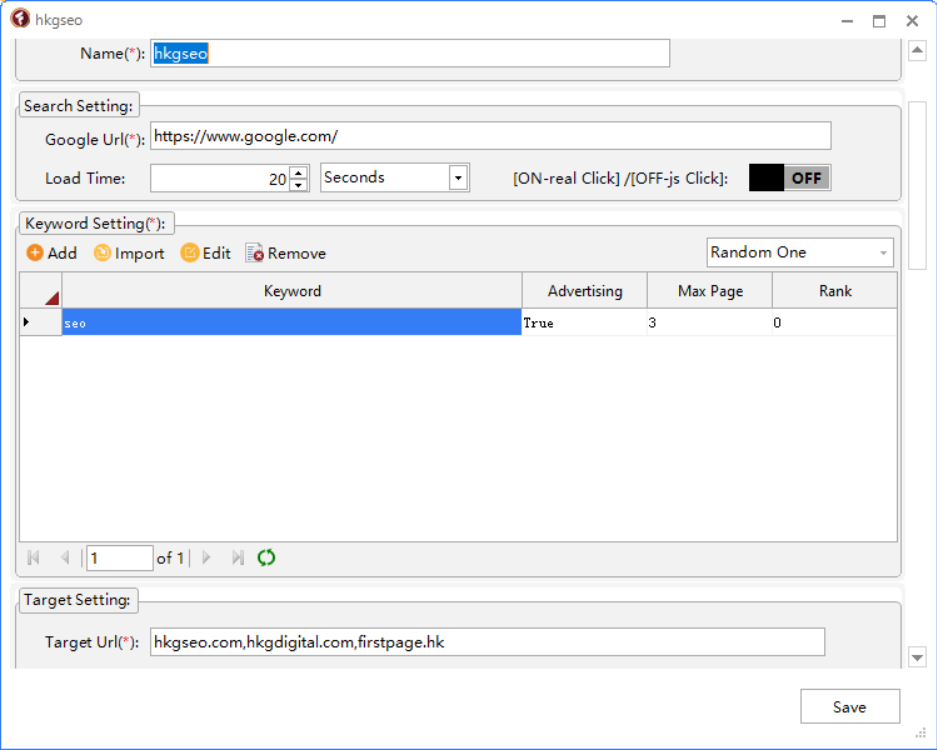Increase Load Time with up arrow
The width and height of the screenshot is (937, 750).
[x=298, y=172]
